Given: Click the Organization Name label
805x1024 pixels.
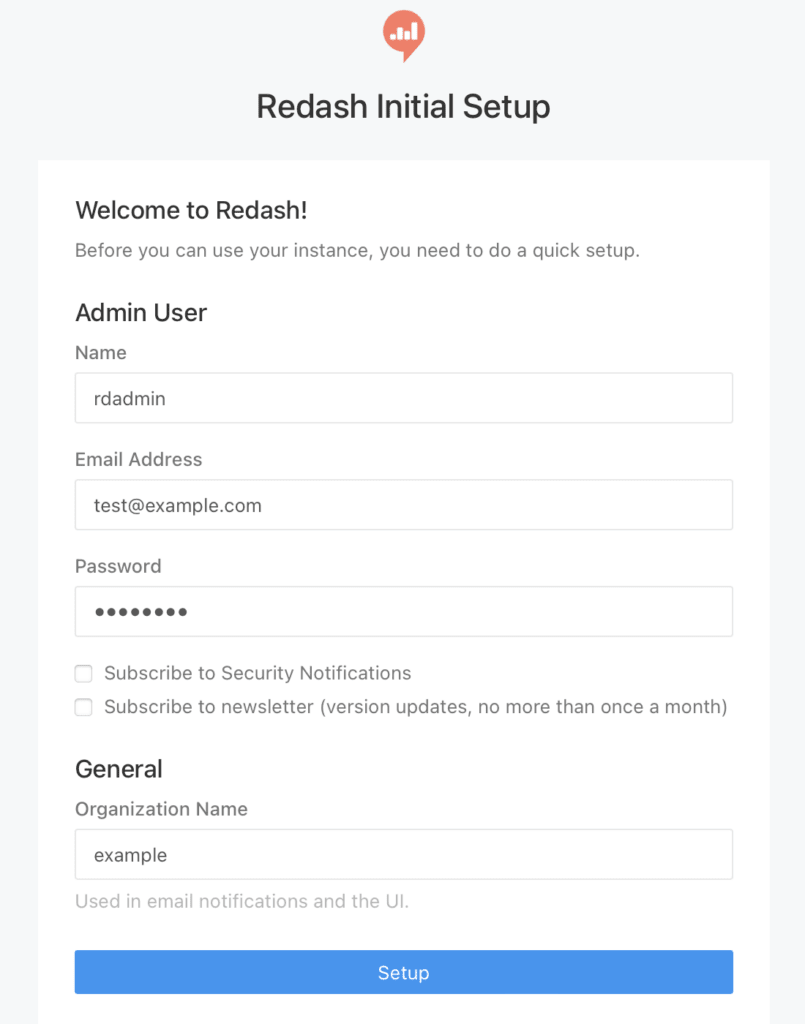Looking at the screenshot, I should coord(161,809).
